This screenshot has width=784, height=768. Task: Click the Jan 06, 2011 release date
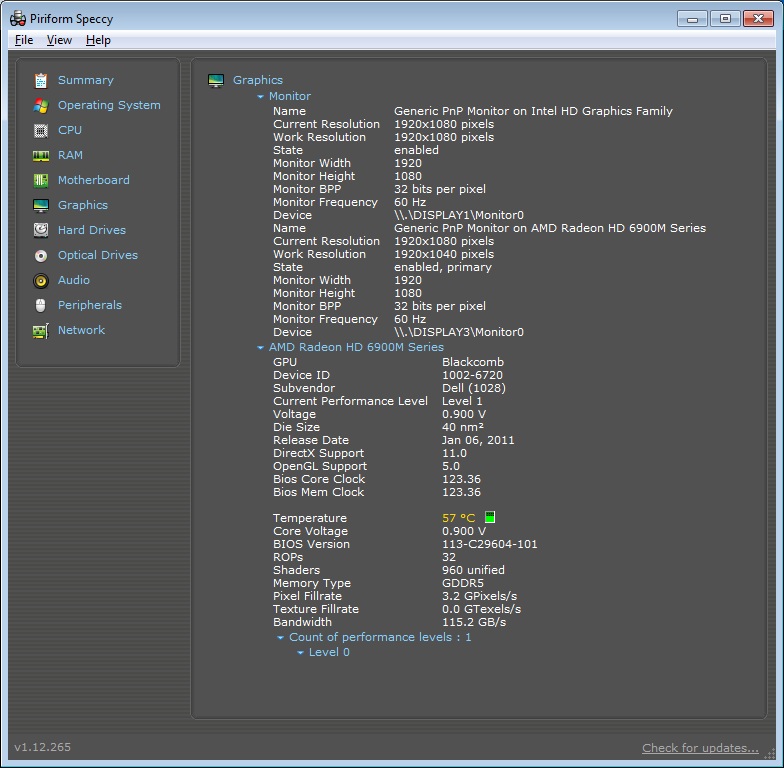coord(478,440)
